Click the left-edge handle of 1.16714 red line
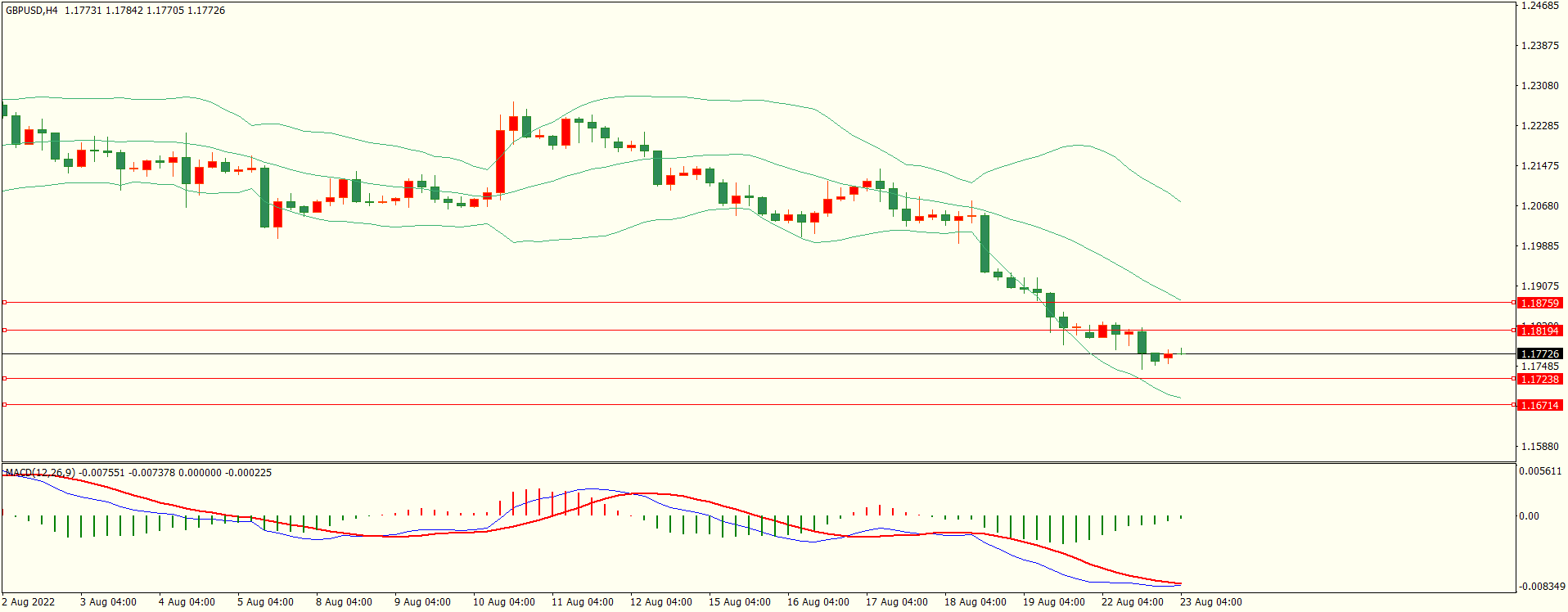 tap(4, 405)
